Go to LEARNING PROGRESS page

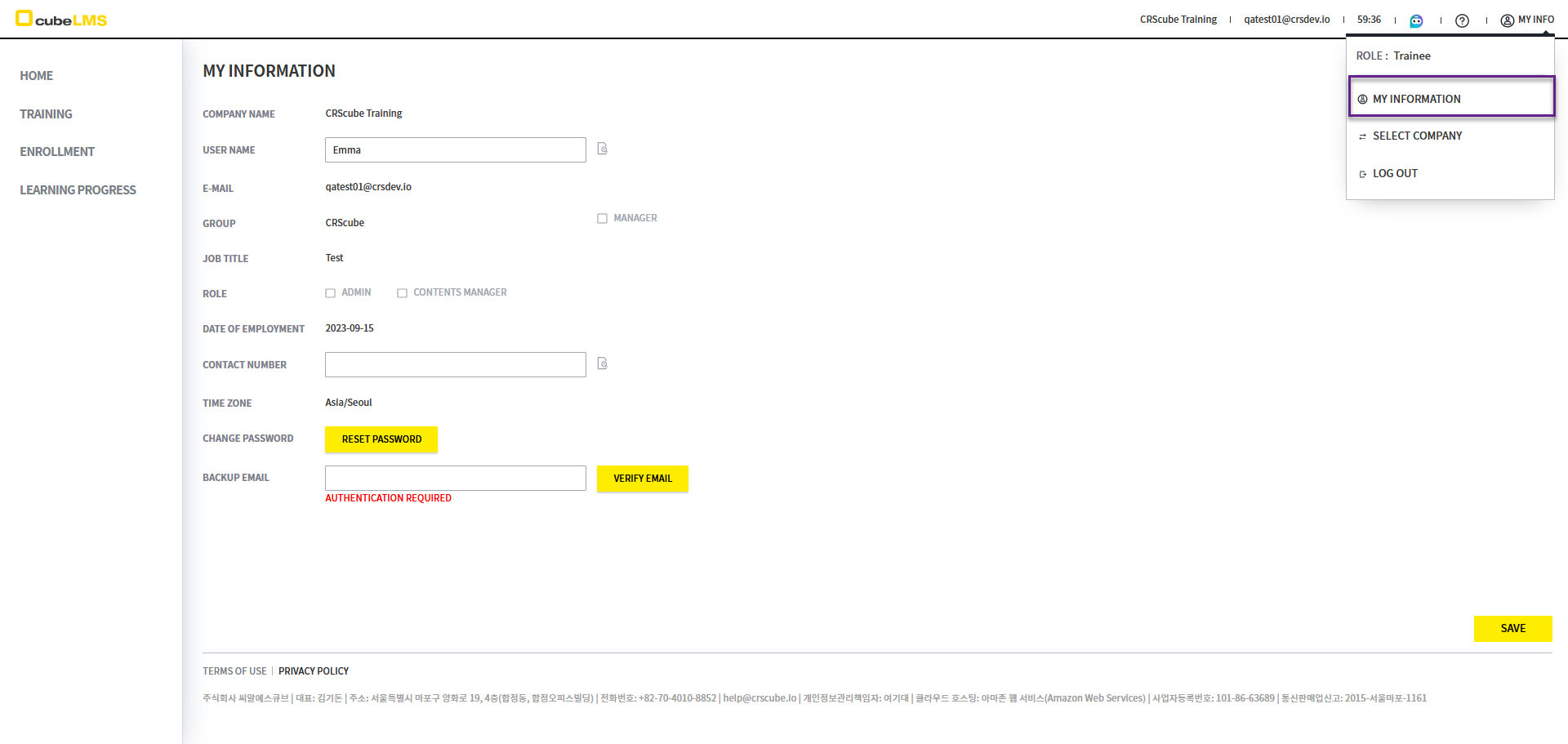click(x=78, y=190)
